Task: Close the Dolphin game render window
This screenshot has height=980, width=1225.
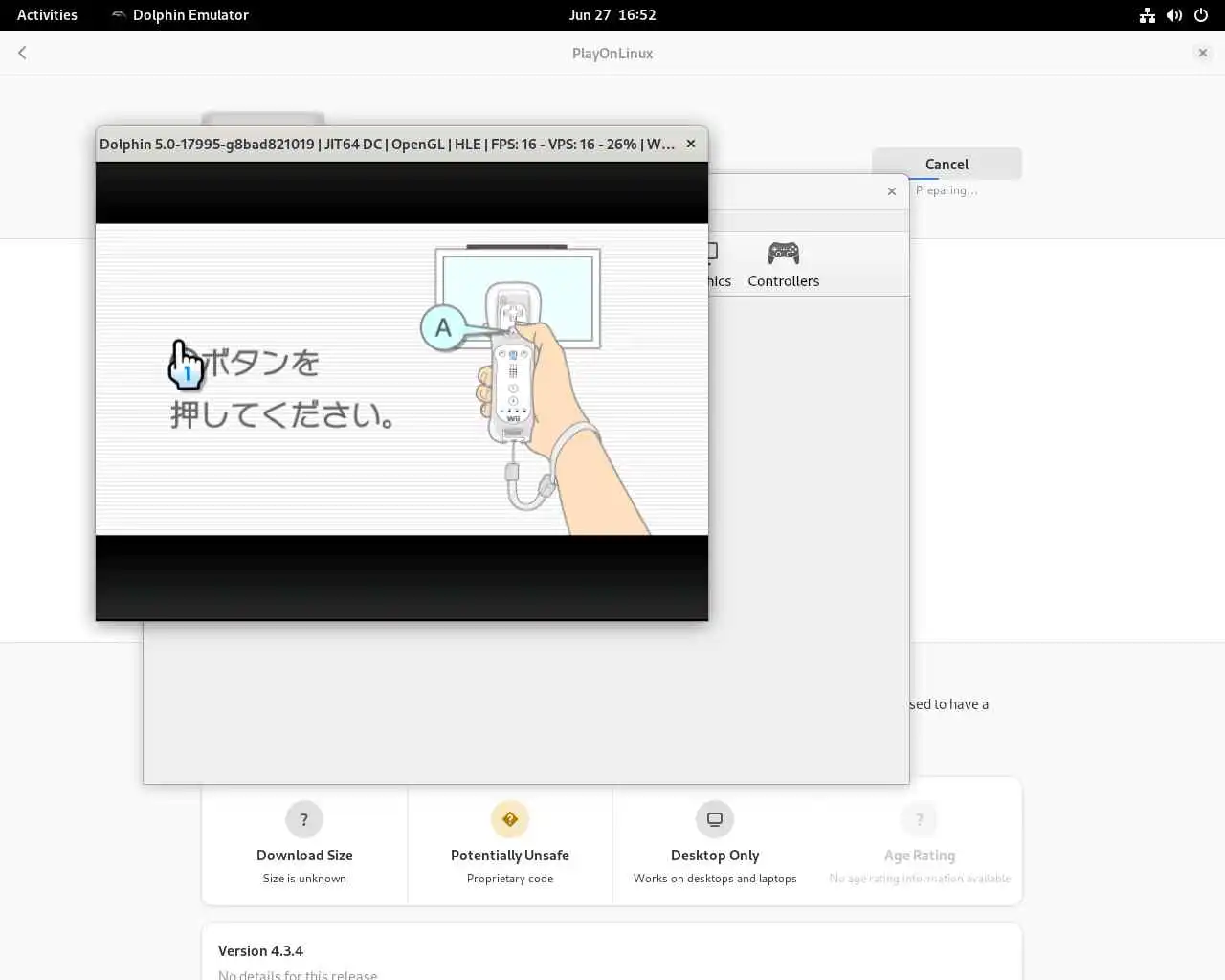Action: pyautogui.click(x=691, y=144)
